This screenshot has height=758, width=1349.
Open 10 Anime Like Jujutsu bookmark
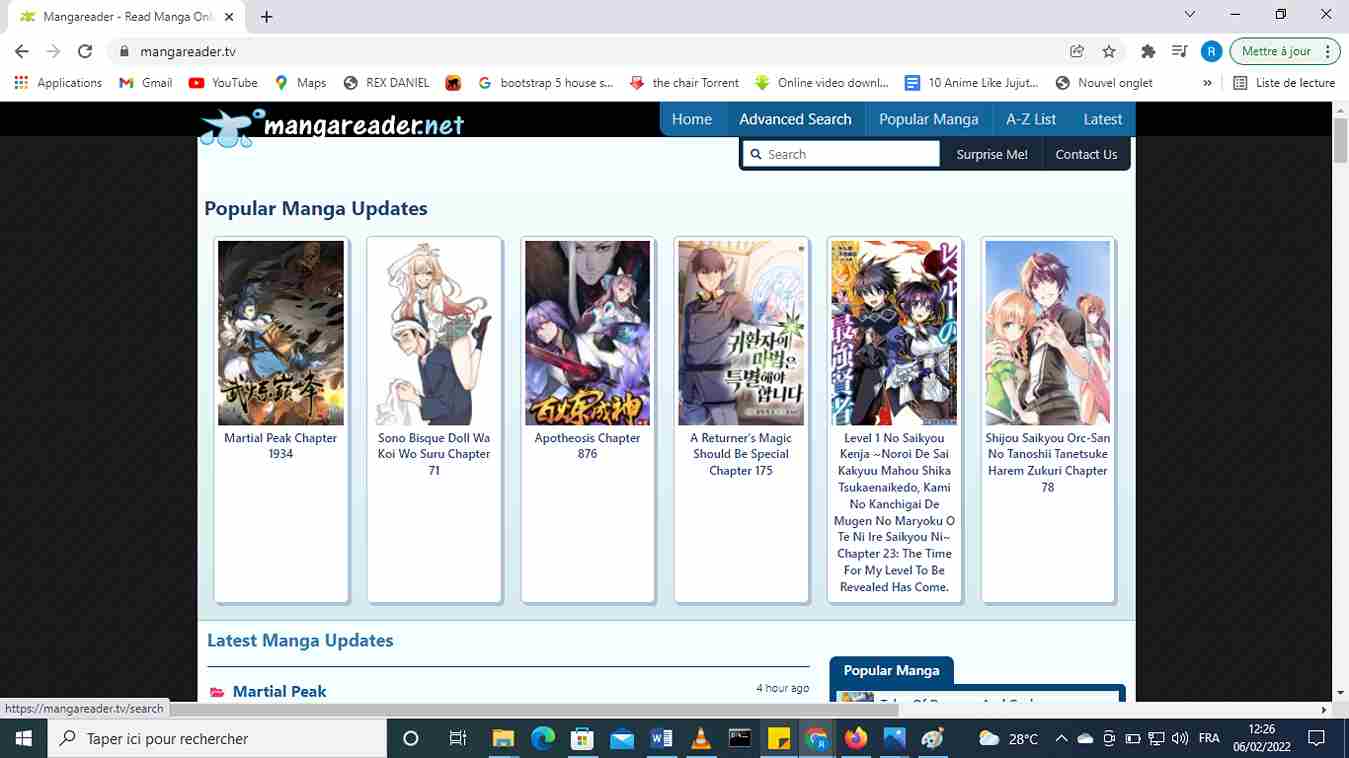coord(972,83)
